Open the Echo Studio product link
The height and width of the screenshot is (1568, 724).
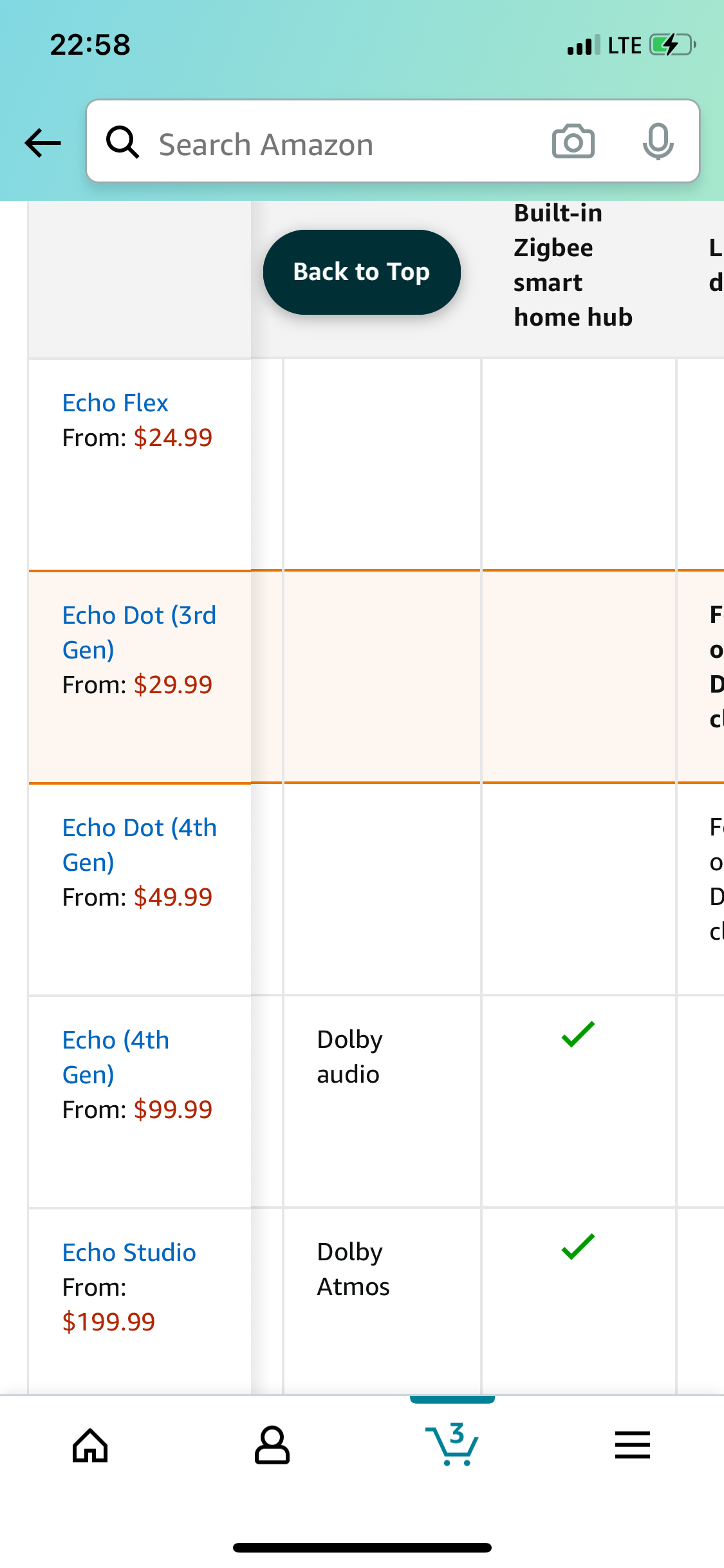pyautogui.click(x=129, y=1253)
